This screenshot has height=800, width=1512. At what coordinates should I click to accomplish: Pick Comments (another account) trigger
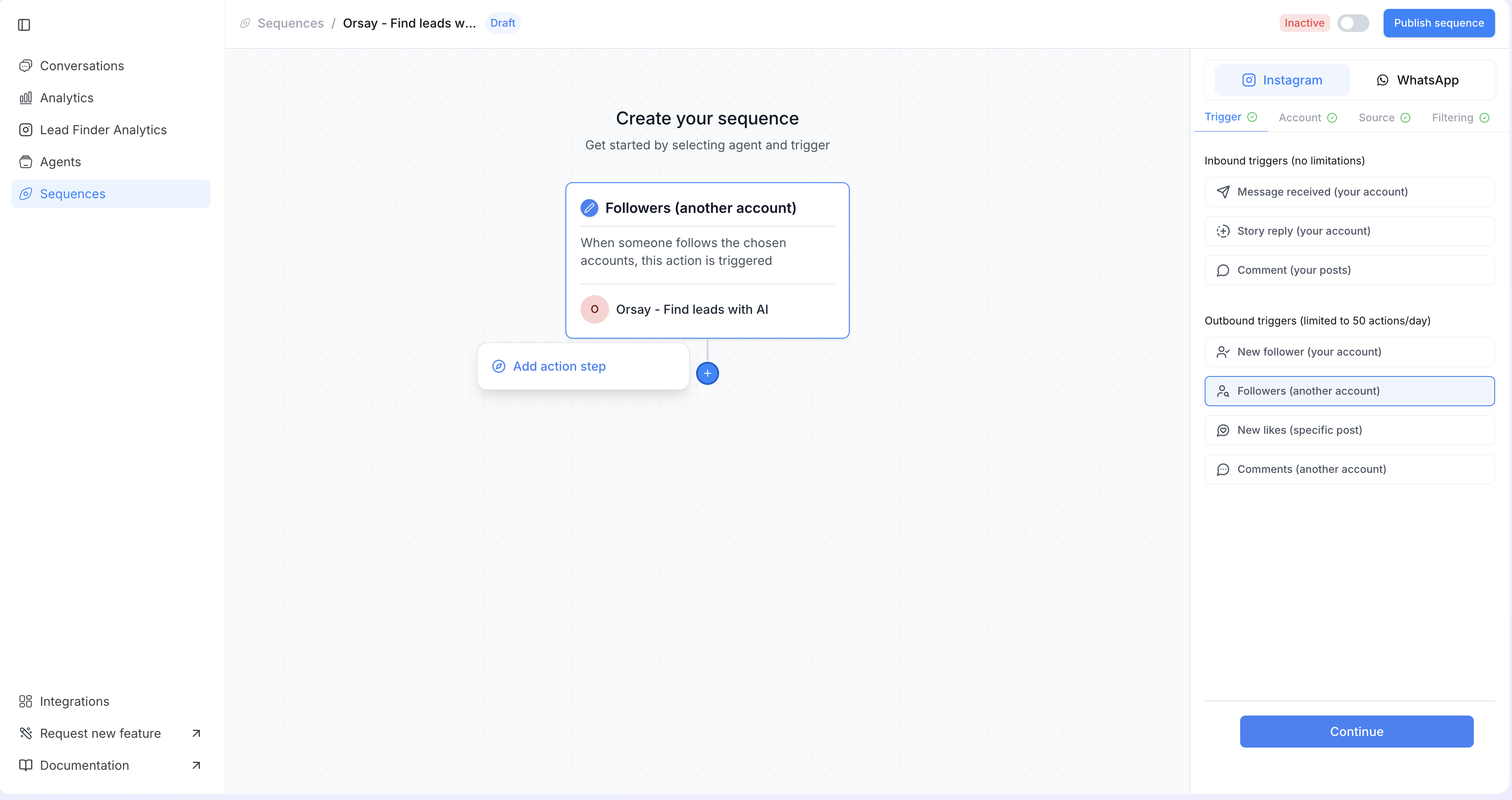click(x=1349, y=469)
